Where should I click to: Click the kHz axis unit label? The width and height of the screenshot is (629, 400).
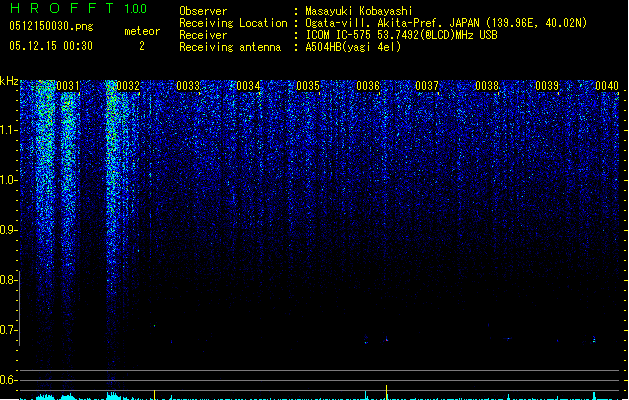pos(9,81)
